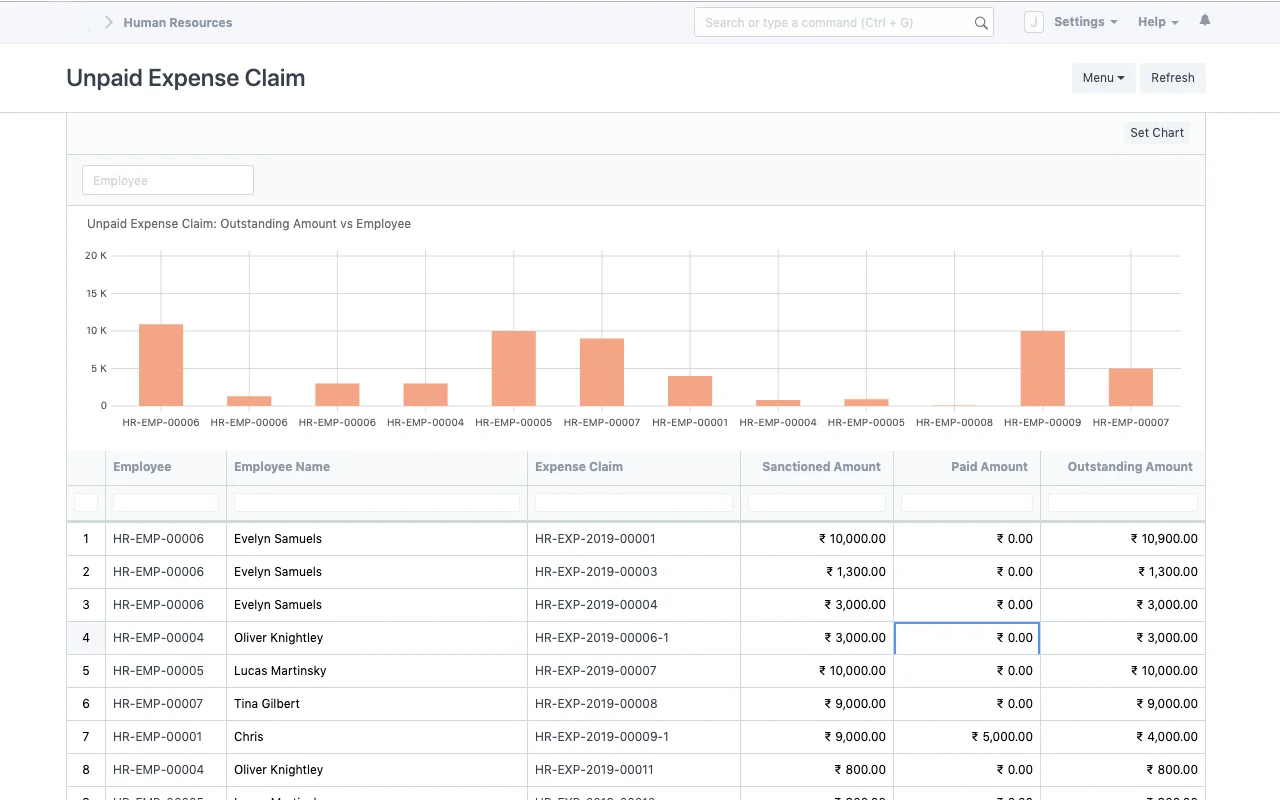Focus the Employee filter field
This screenshot has height=800, width=1280.
coord(168,181)
